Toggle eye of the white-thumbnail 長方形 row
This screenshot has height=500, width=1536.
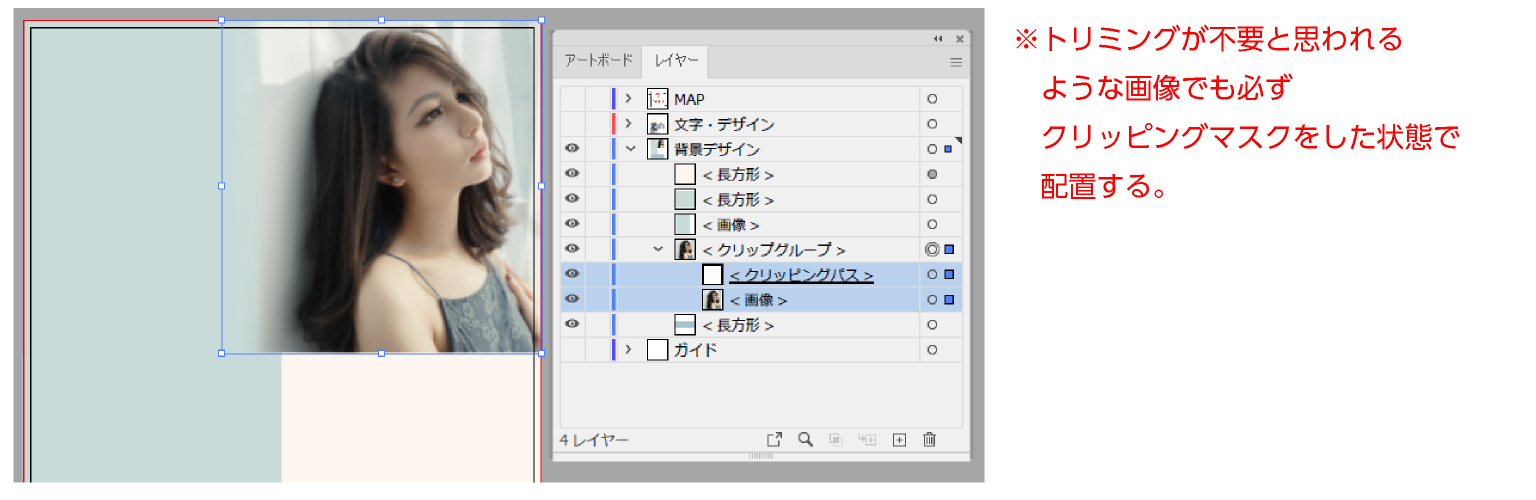tap(572, 173)
